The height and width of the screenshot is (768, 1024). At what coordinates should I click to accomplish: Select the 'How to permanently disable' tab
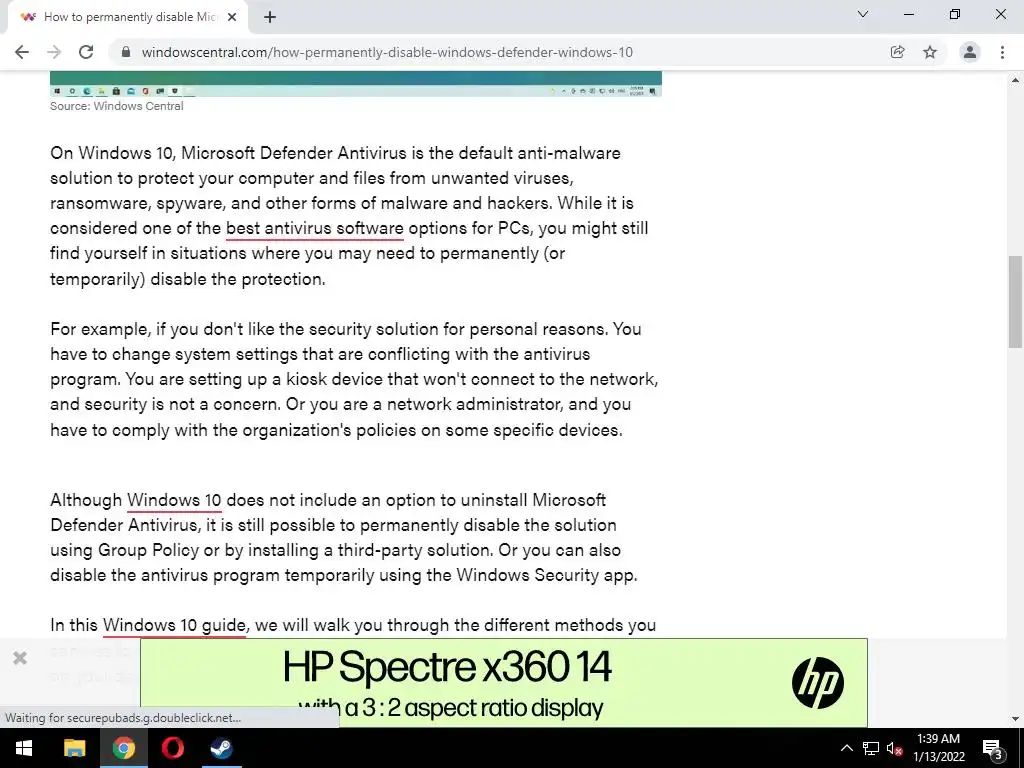[x=127, y=17]
